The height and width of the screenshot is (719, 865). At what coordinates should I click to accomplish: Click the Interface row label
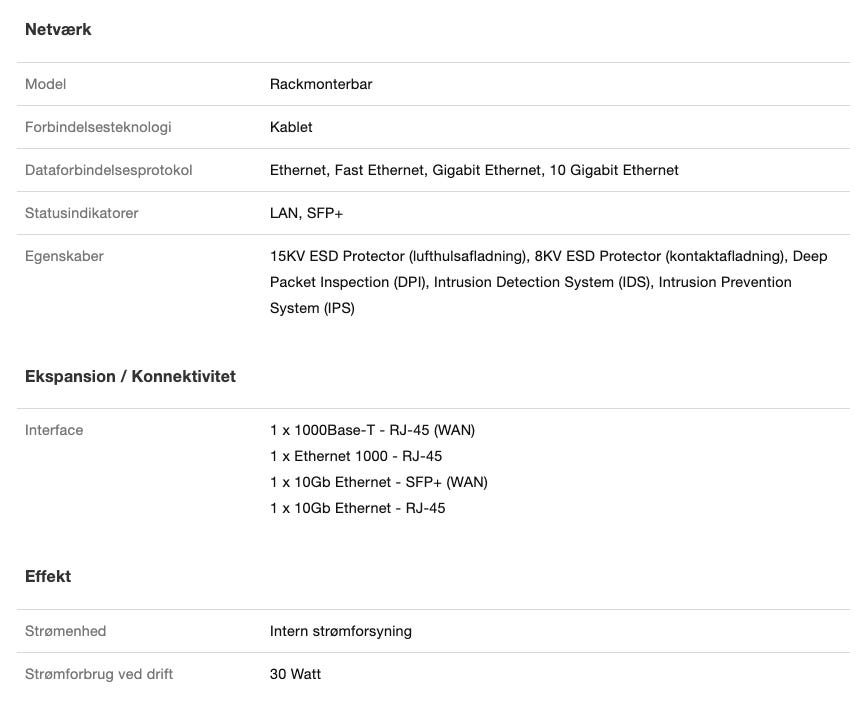pyautogui.click(x=54, y=430)
